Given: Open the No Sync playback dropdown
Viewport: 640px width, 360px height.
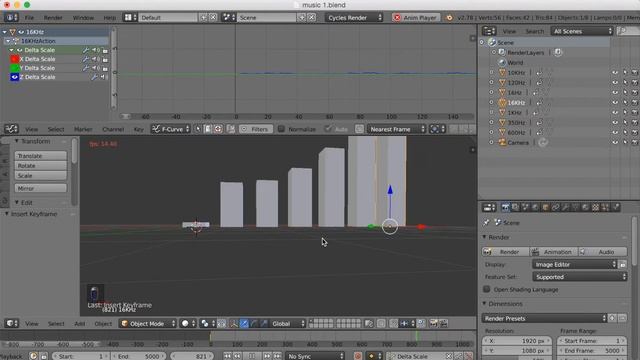Looking at the screenshot, I should click(x=315, y=356).
